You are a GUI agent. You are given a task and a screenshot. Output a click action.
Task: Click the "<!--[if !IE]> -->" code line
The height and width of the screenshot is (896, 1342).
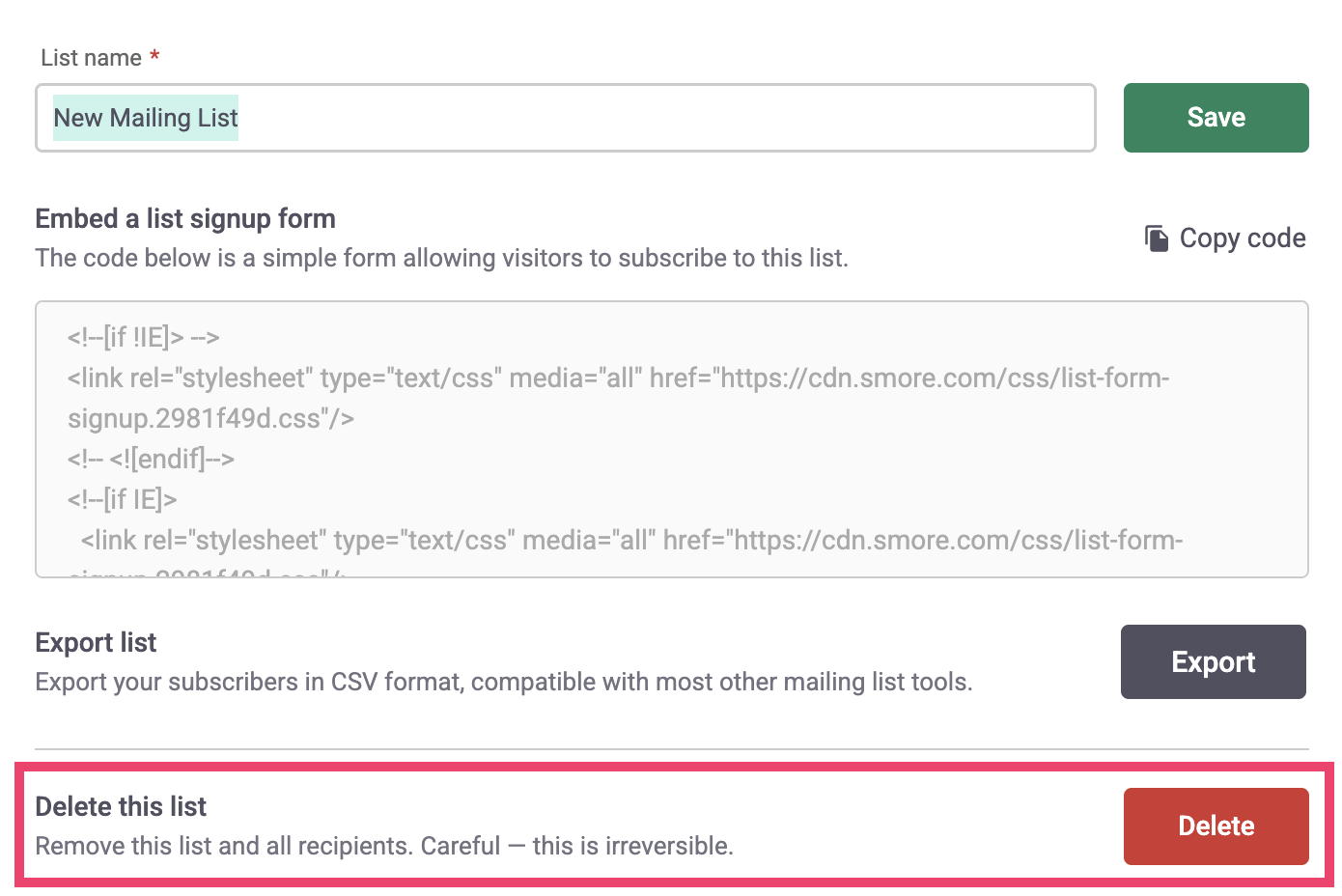(144, 338)
